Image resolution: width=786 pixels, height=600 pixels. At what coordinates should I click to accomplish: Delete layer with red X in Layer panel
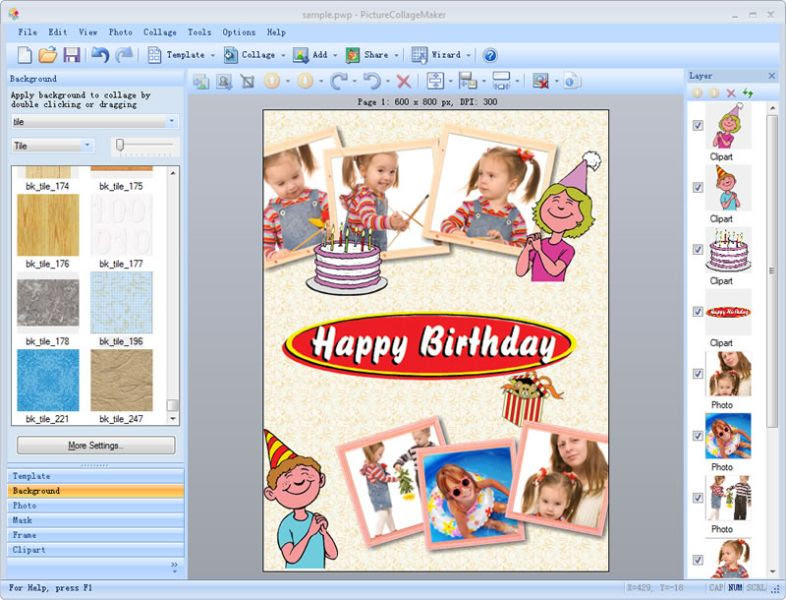(731, 93)
